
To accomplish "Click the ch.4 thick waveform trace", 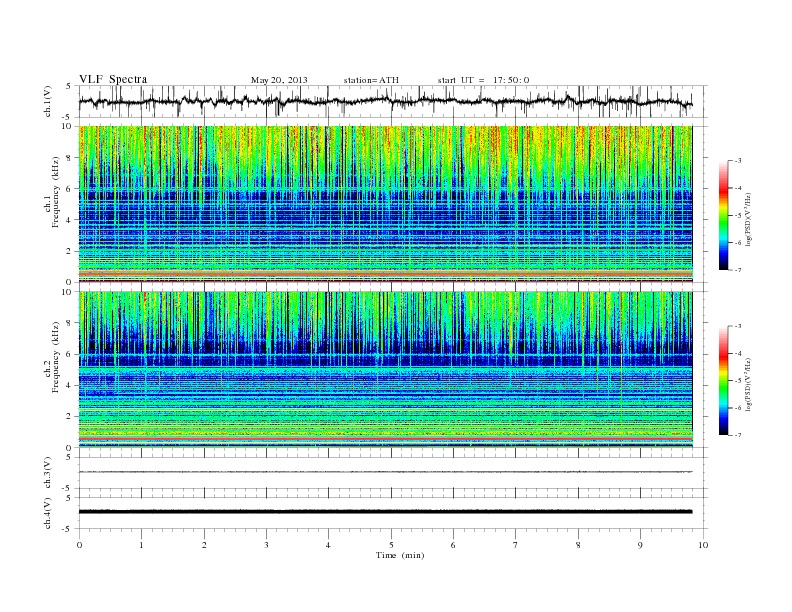I will pyautogui.click(x=385, y=512).
